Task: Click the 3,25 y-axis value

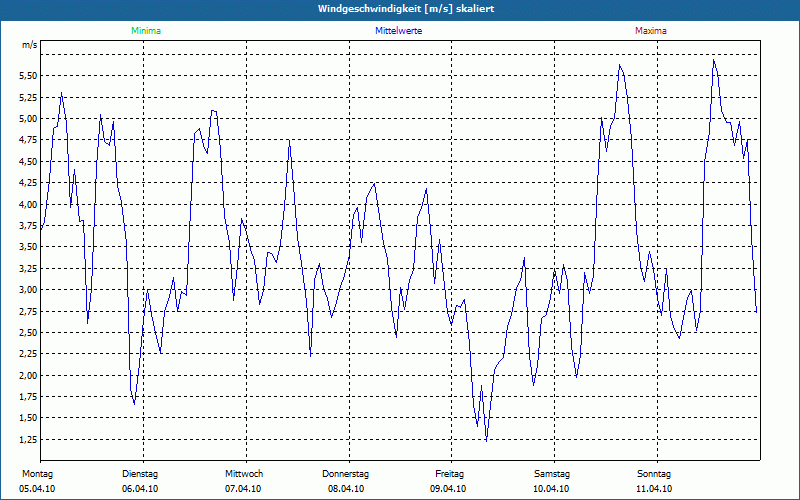Action: (x=29, y=268)
